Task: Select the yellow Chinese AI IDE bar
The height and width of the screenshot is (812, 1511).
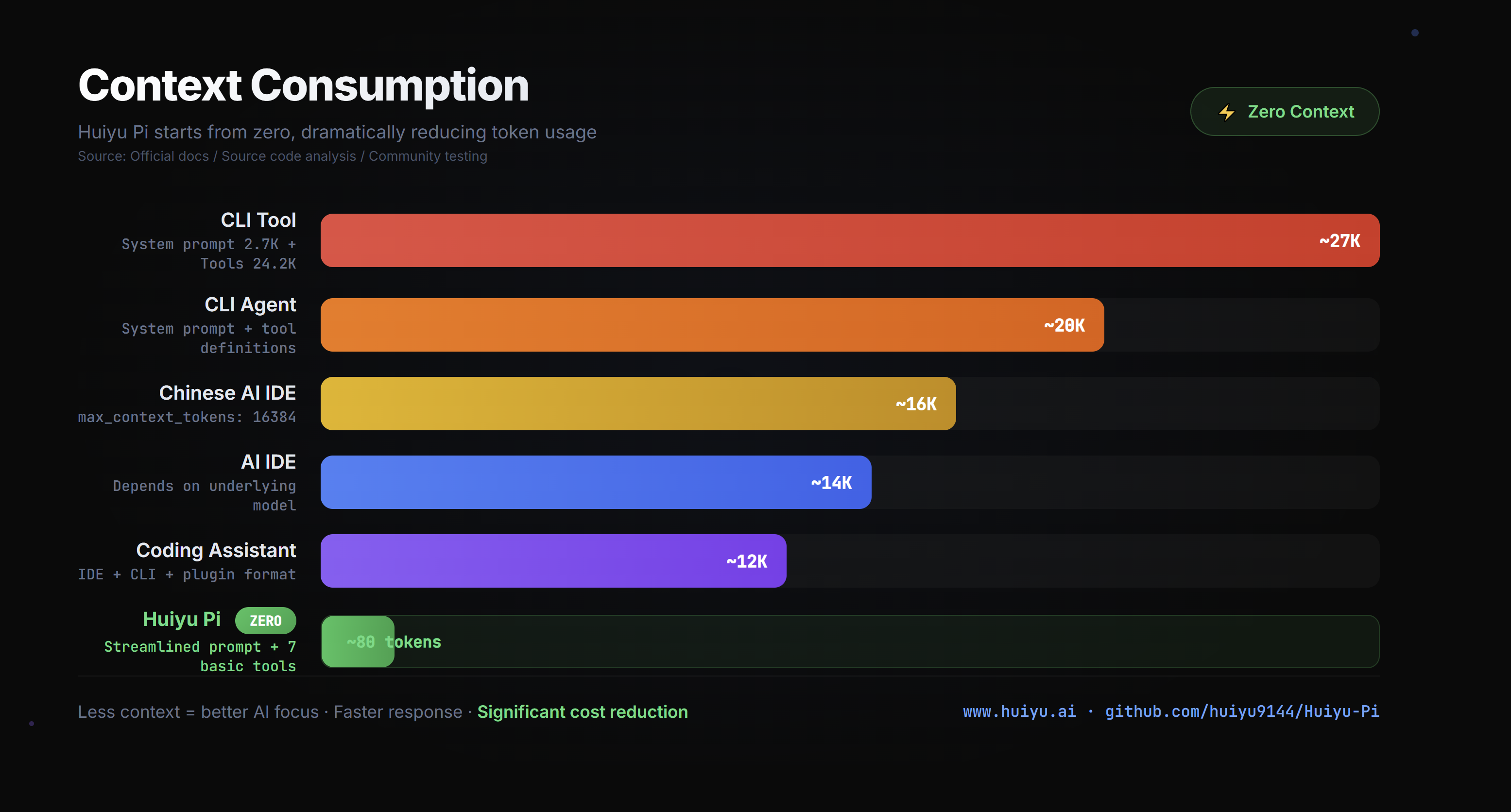Action: click(638, 404)
